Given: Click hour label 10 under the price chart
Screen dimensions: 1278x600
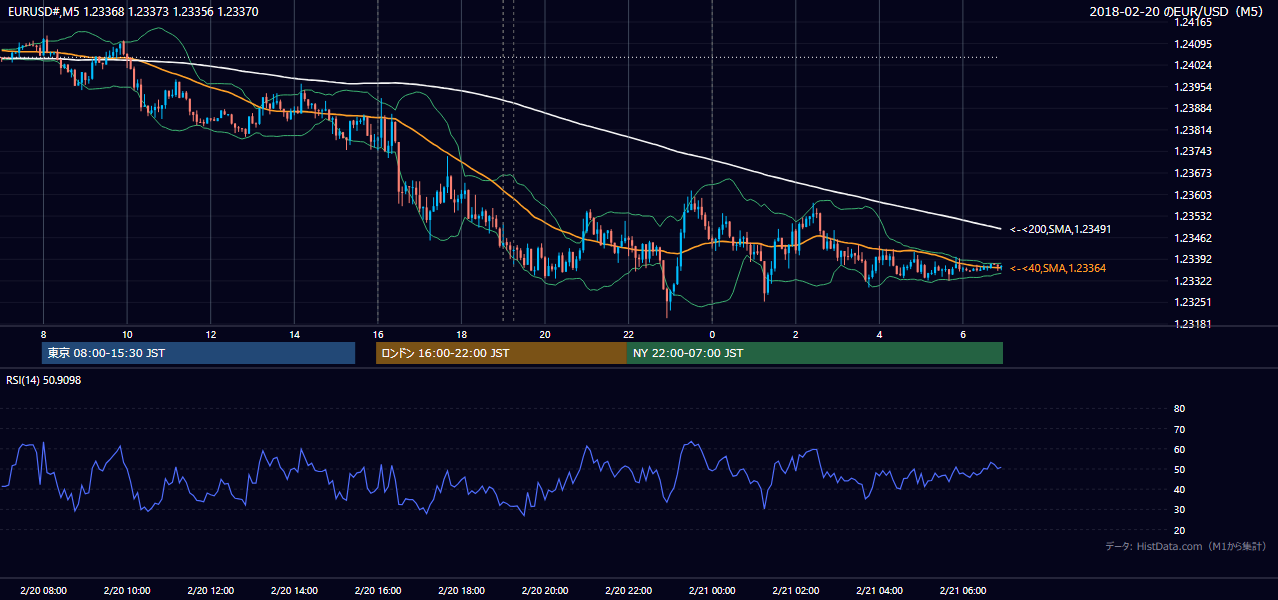Looking at the screenshot, I should pos(127,333).
